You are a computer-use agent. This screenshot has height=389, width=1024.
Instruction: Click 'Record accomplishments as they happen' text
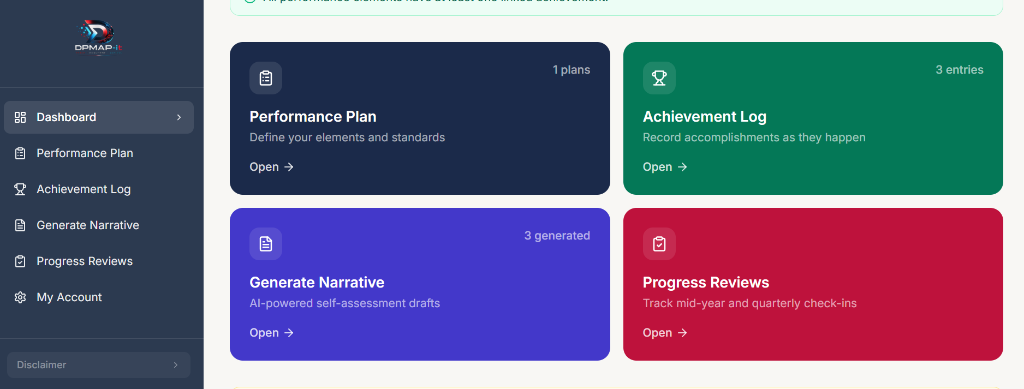[754, 138]
